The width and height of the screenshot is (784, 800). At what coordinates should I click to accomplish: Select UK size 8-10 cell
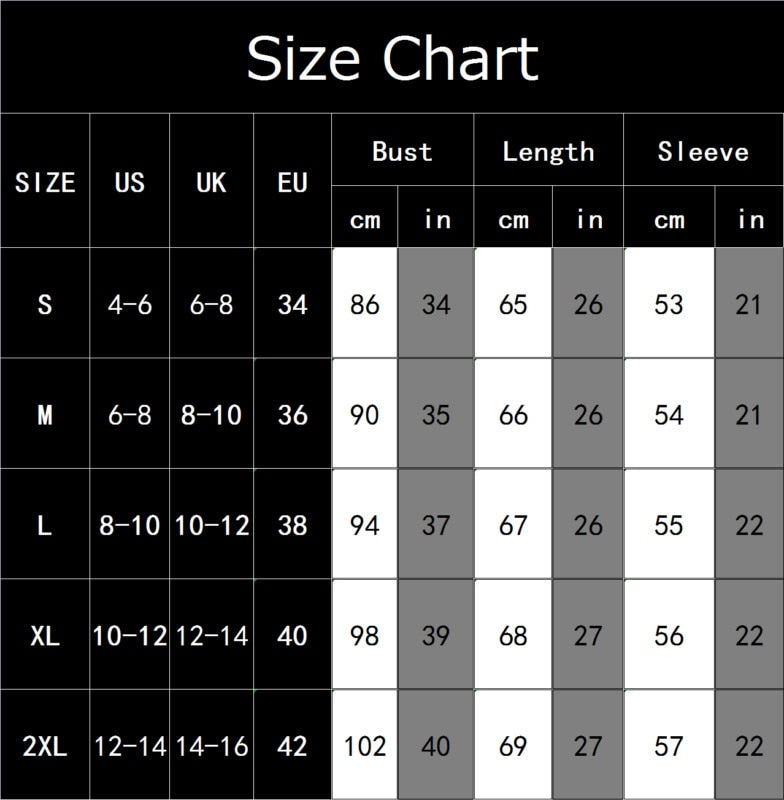point(211,414)
